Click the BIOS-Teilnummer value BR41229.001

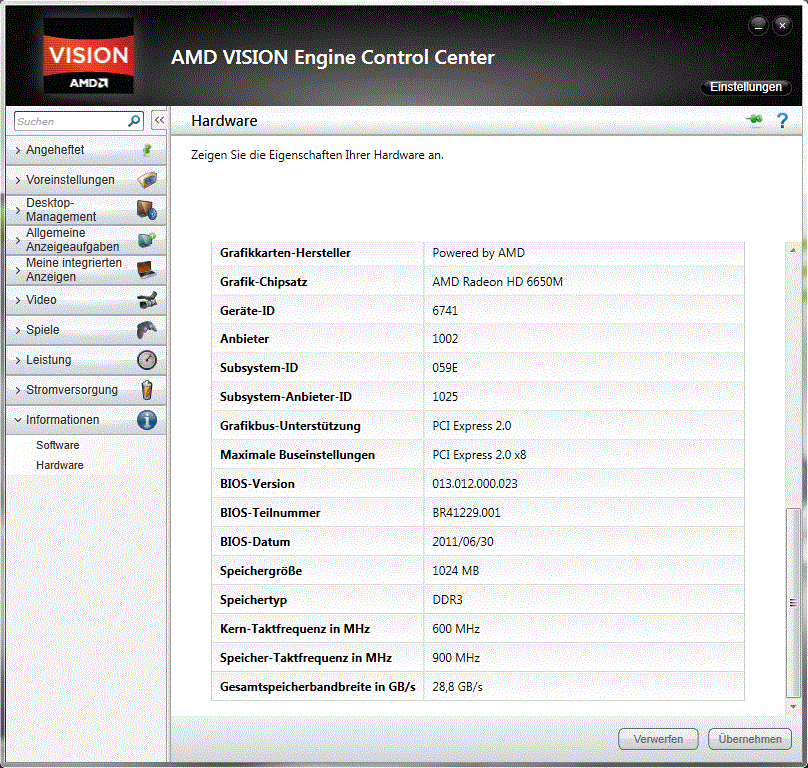pos(466,513)
